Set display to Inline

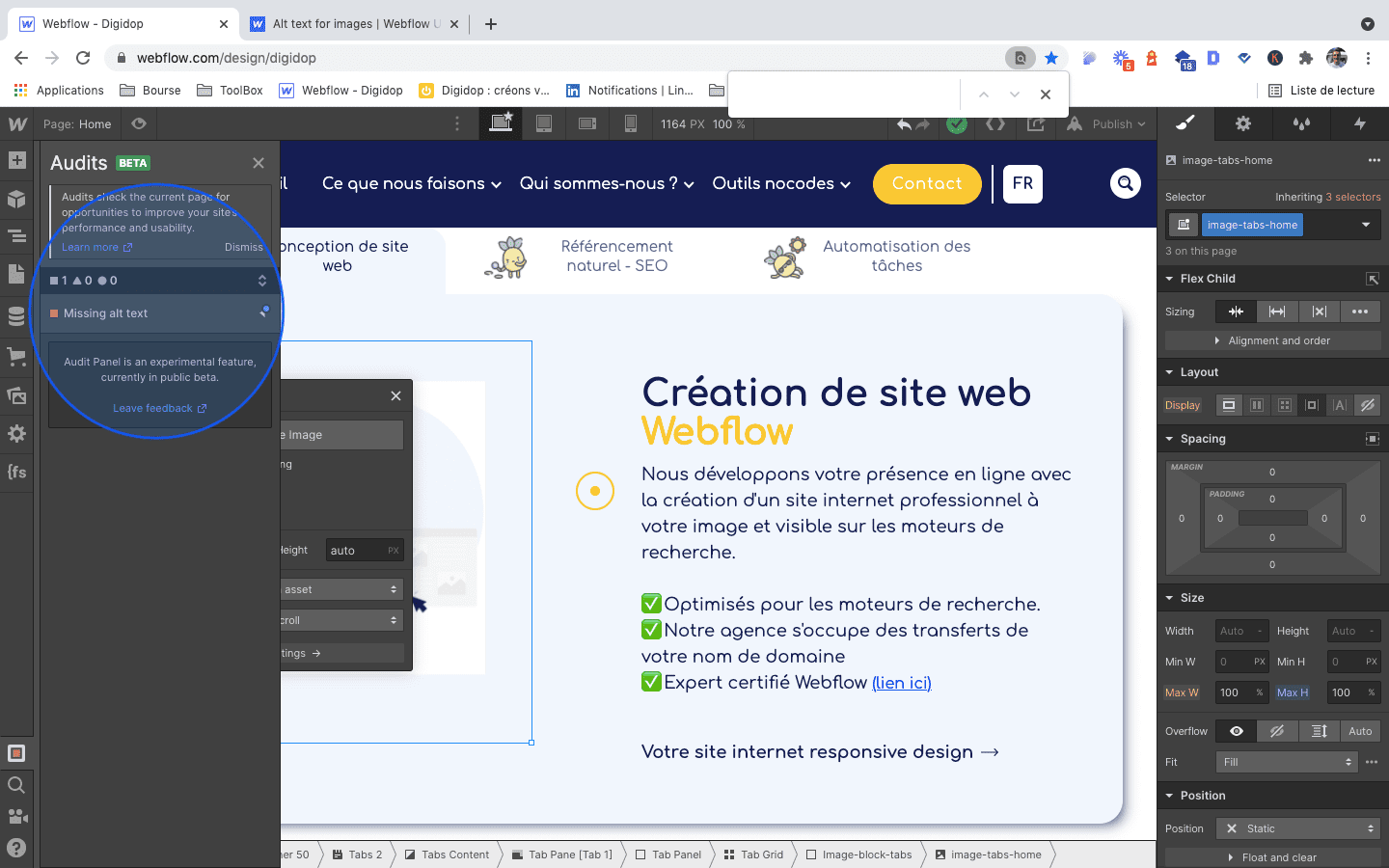[x=1340, y=405]
